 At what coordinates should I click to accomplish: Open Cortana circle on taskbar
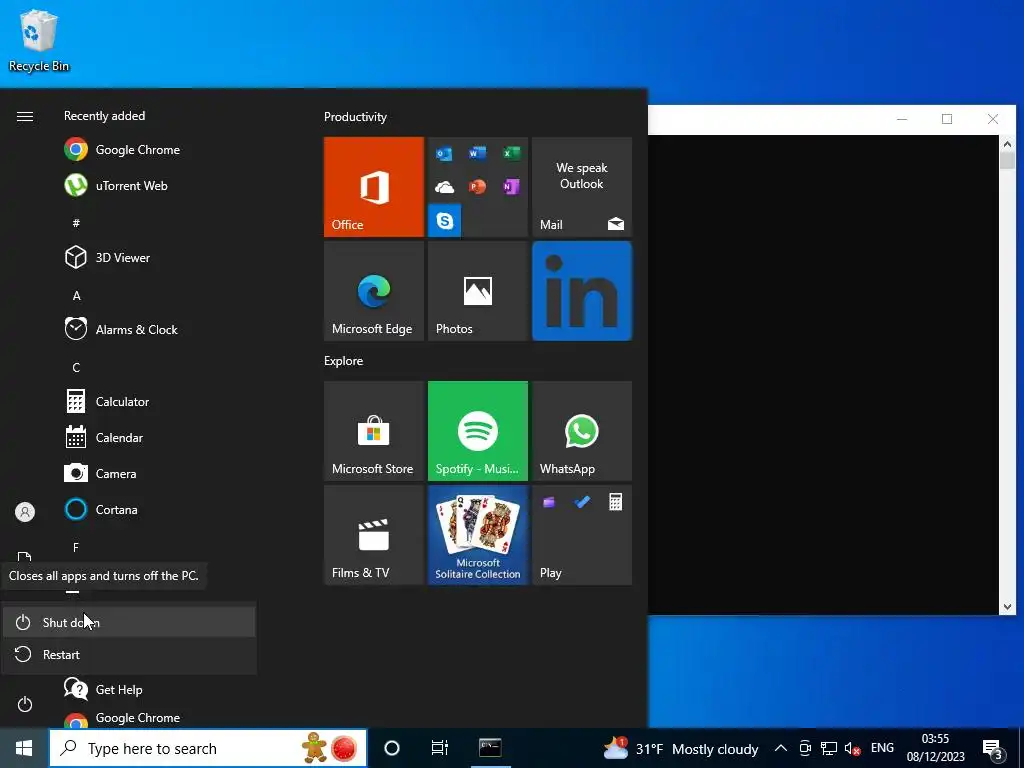[392, 748]
